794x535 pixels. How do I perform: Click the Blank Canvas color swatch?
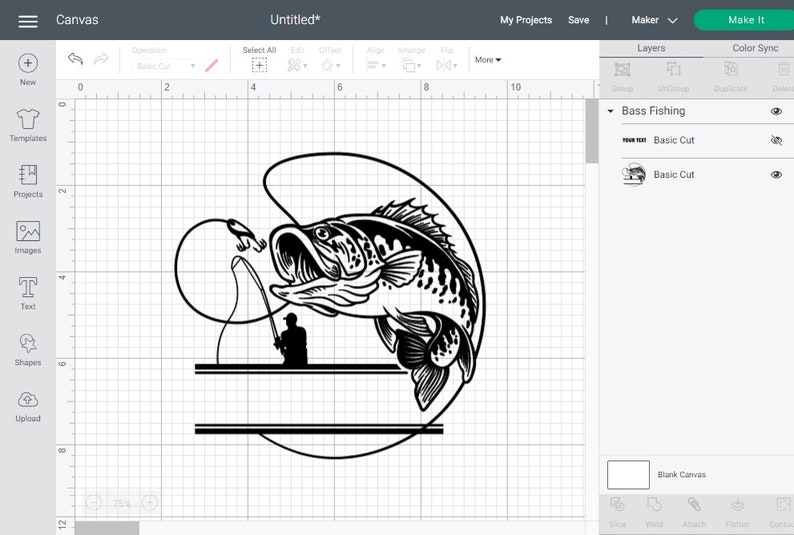tap(628, 474)
